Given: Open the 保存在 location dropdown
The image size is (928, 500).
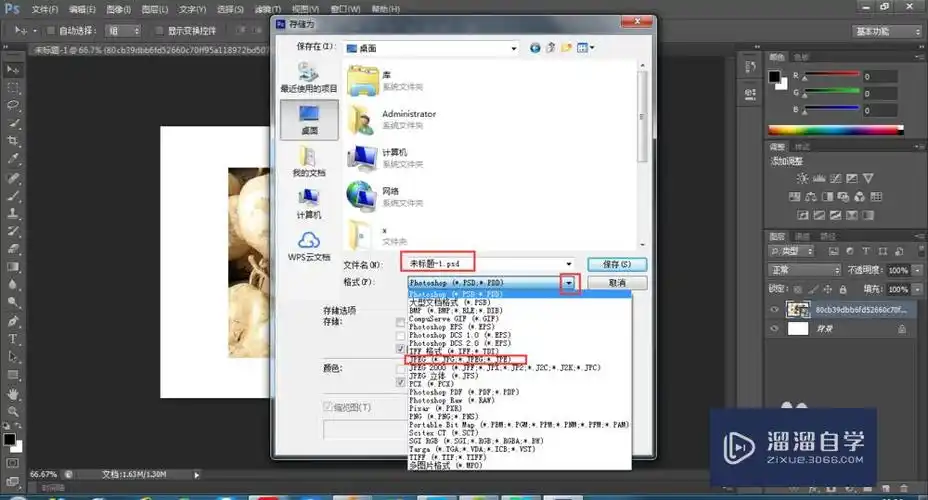Looking at the screenshot, I should pyautogui.click(x=514, y=49).
